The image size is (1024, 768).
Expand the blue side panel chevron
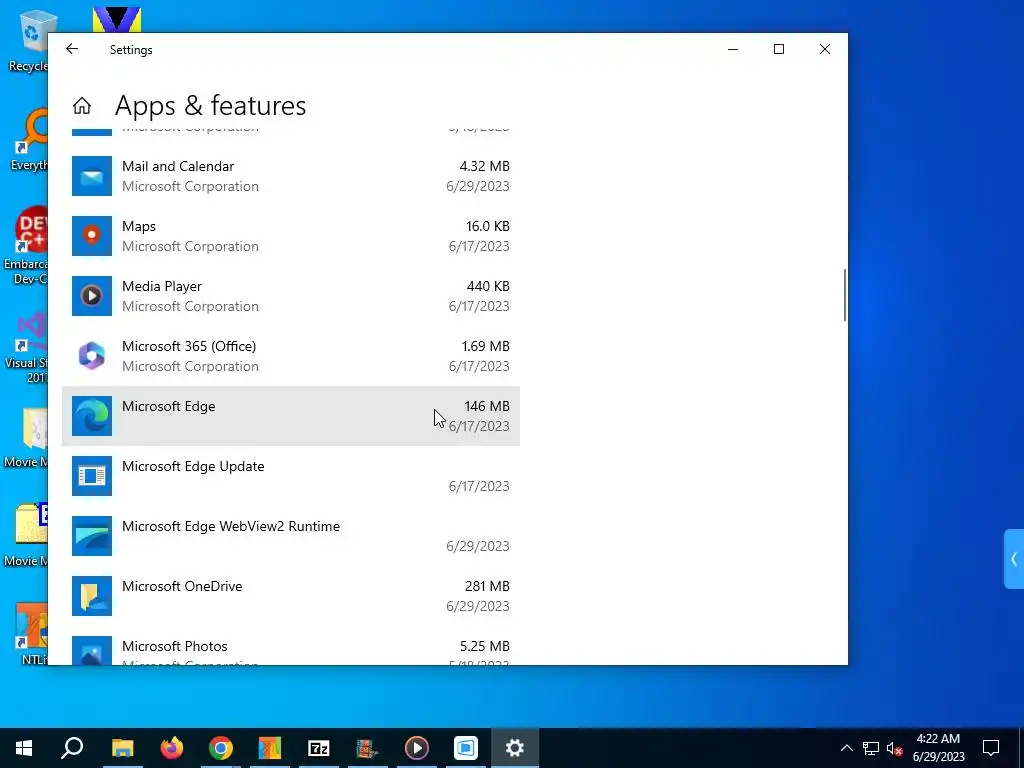point(1014,559)
